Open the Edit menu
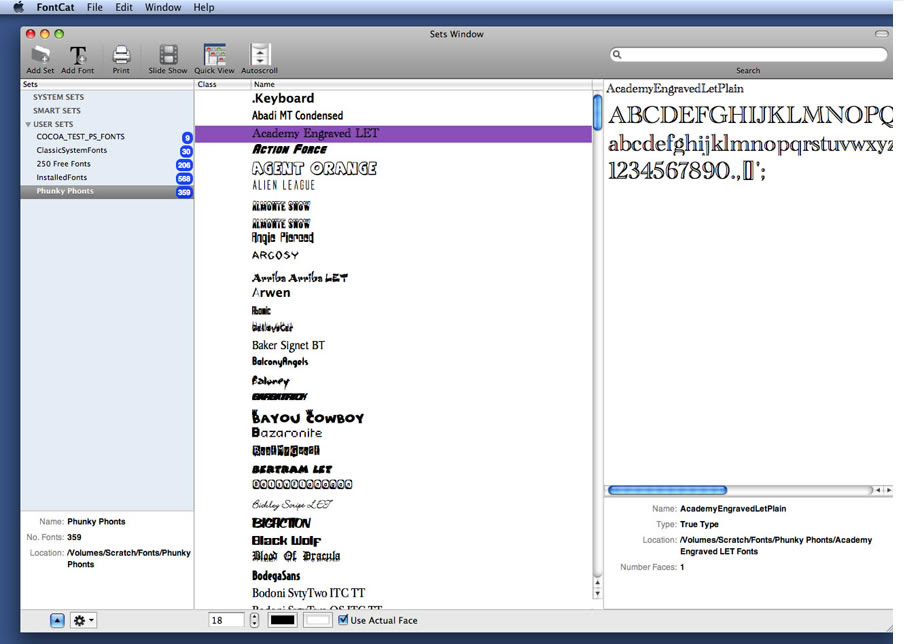 click(x=124, y=7)
